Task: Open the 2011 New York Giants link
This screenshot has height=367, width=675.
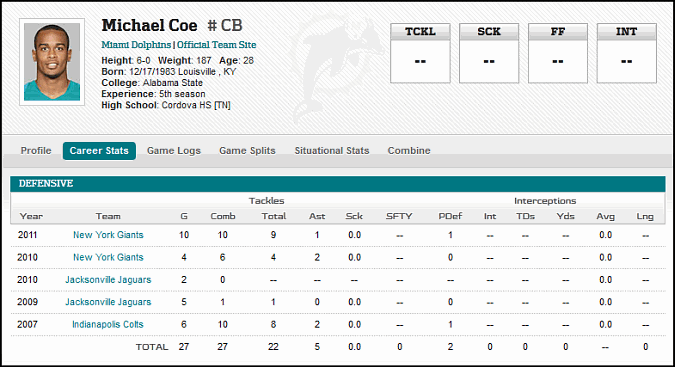Action: (108, 235)
